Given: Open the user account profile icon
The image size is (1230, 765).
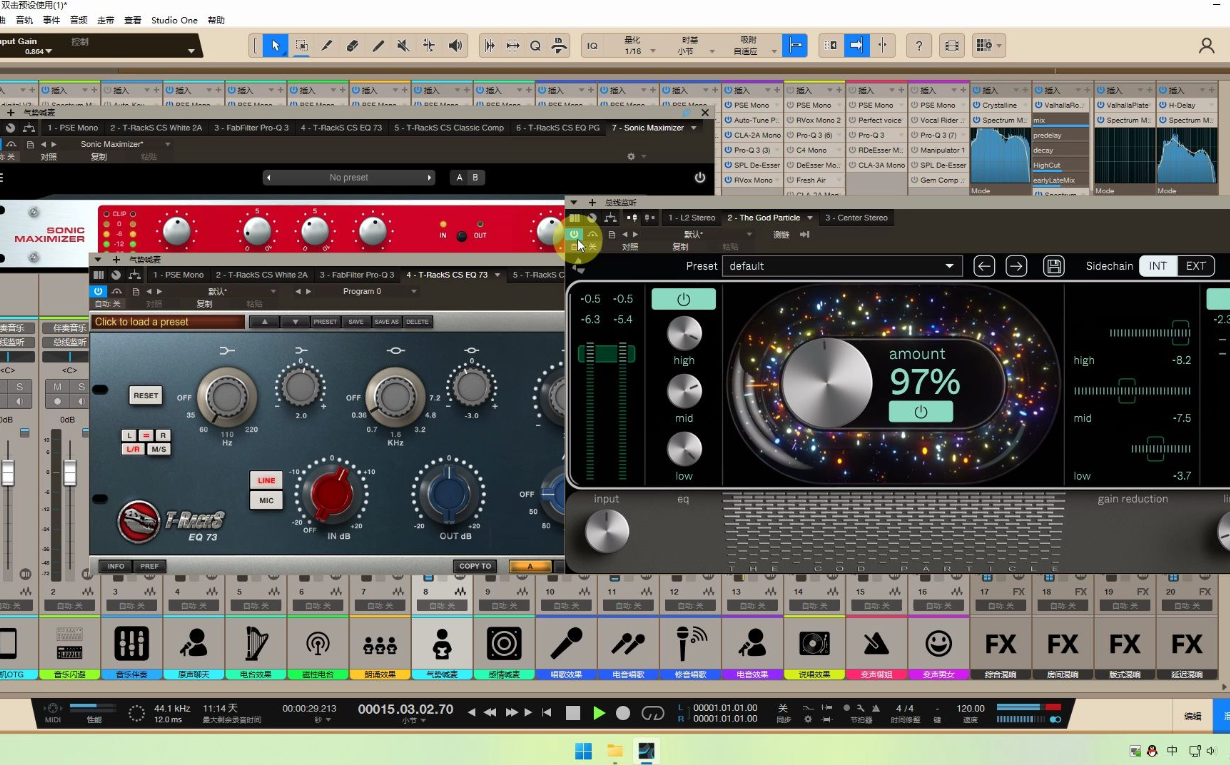Looking at the screenshot, I should [1206, 46].
